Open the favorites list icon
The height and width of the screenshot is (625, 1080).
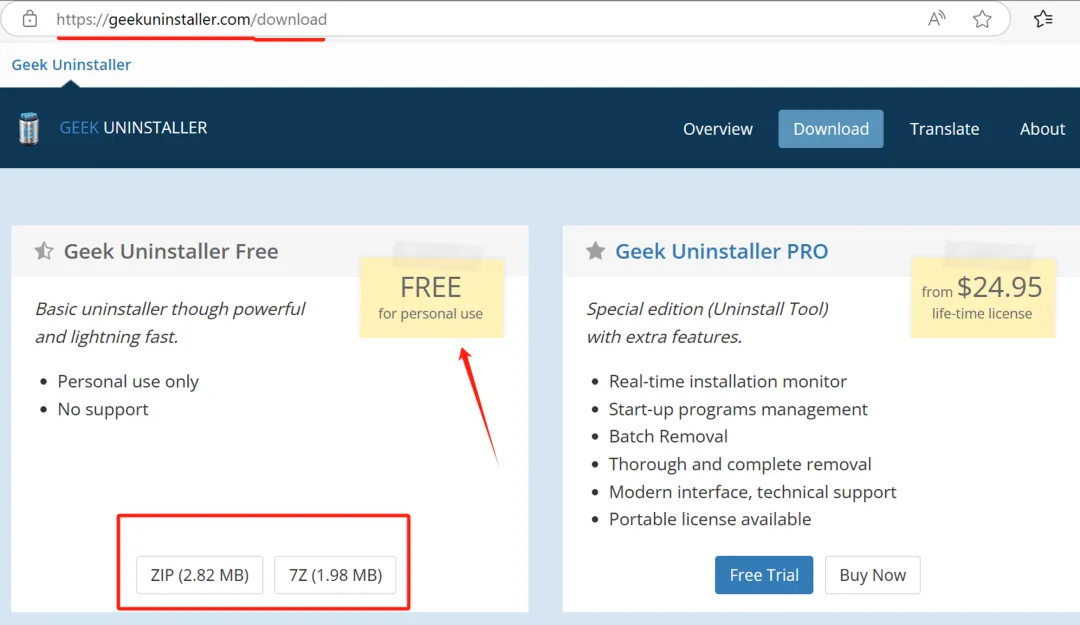click(1043, 19)
